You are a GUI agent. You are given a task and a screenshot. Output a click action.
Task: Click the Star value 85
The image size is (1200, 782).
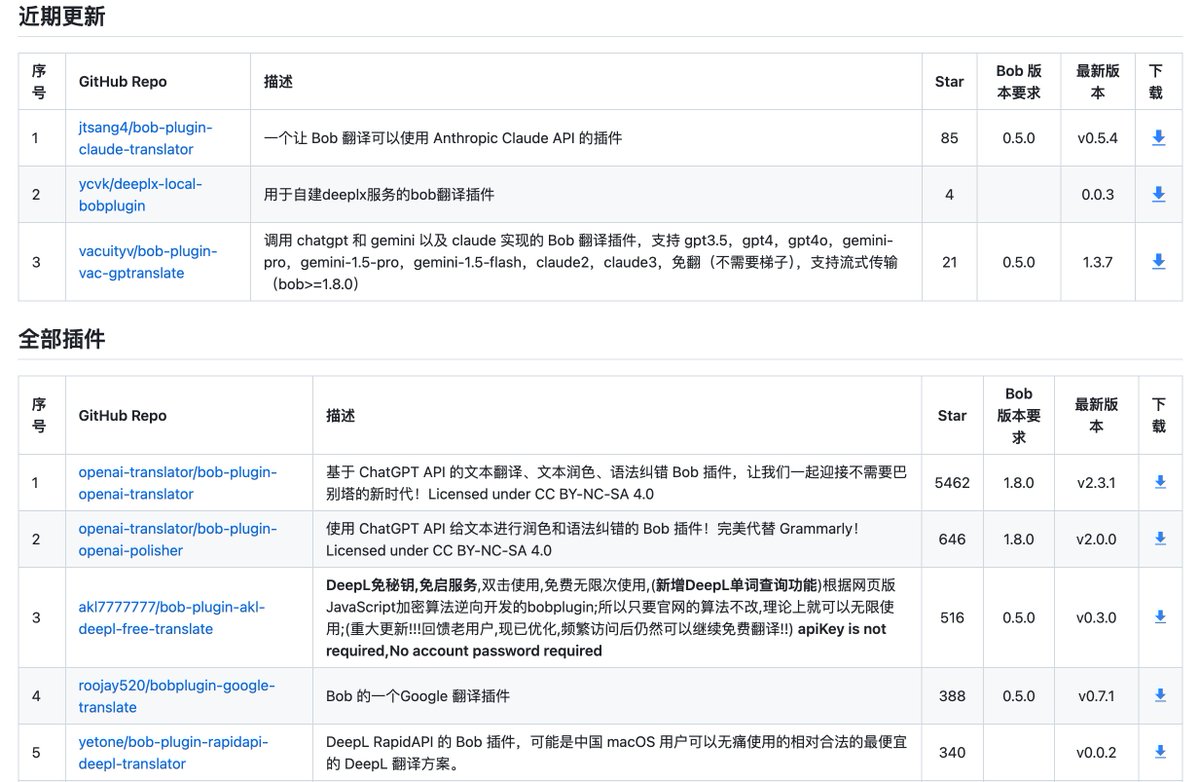(949, 138)
